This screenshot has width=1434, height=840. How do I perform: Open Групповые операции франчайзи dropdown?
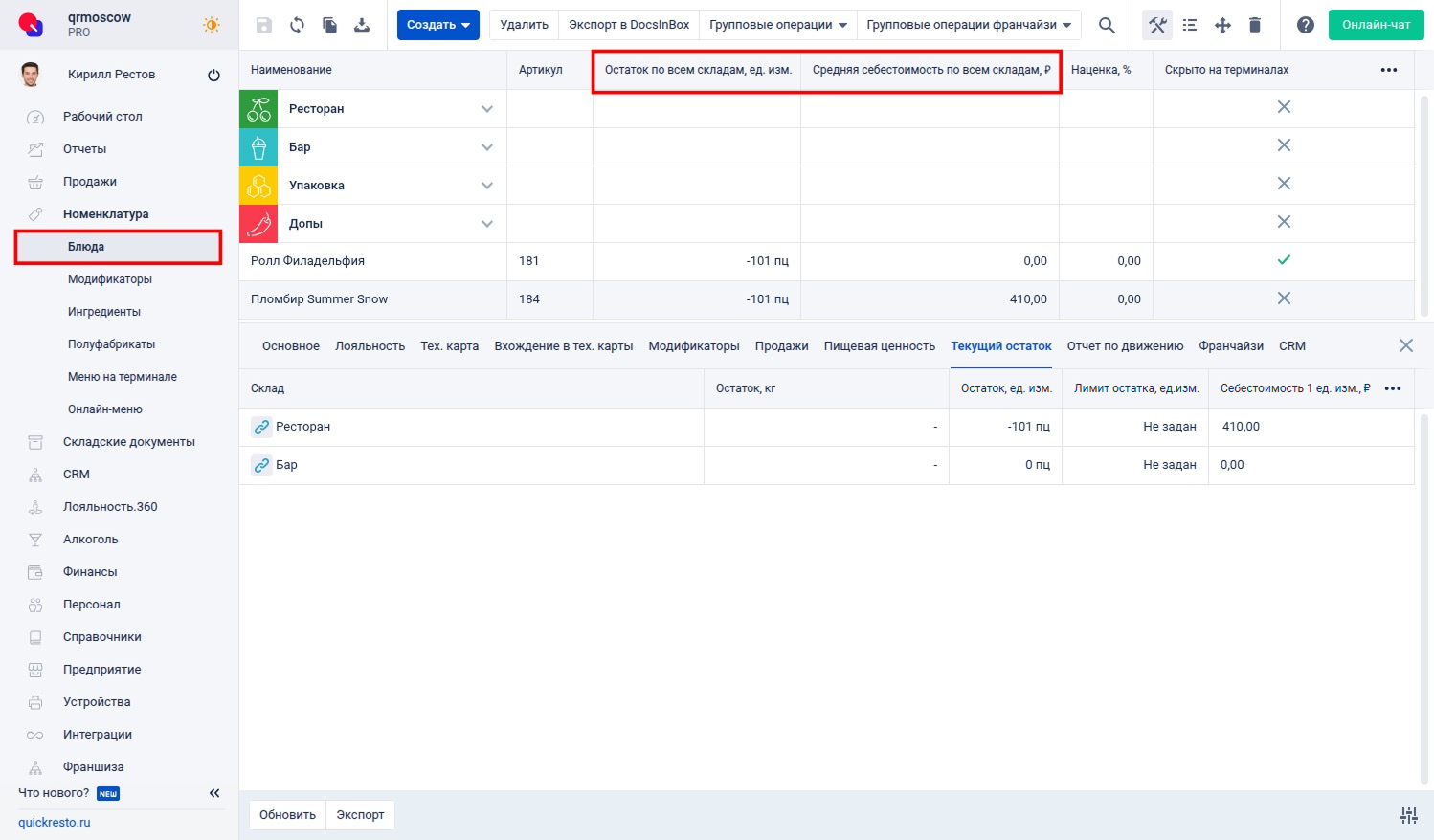pos(968,25)
